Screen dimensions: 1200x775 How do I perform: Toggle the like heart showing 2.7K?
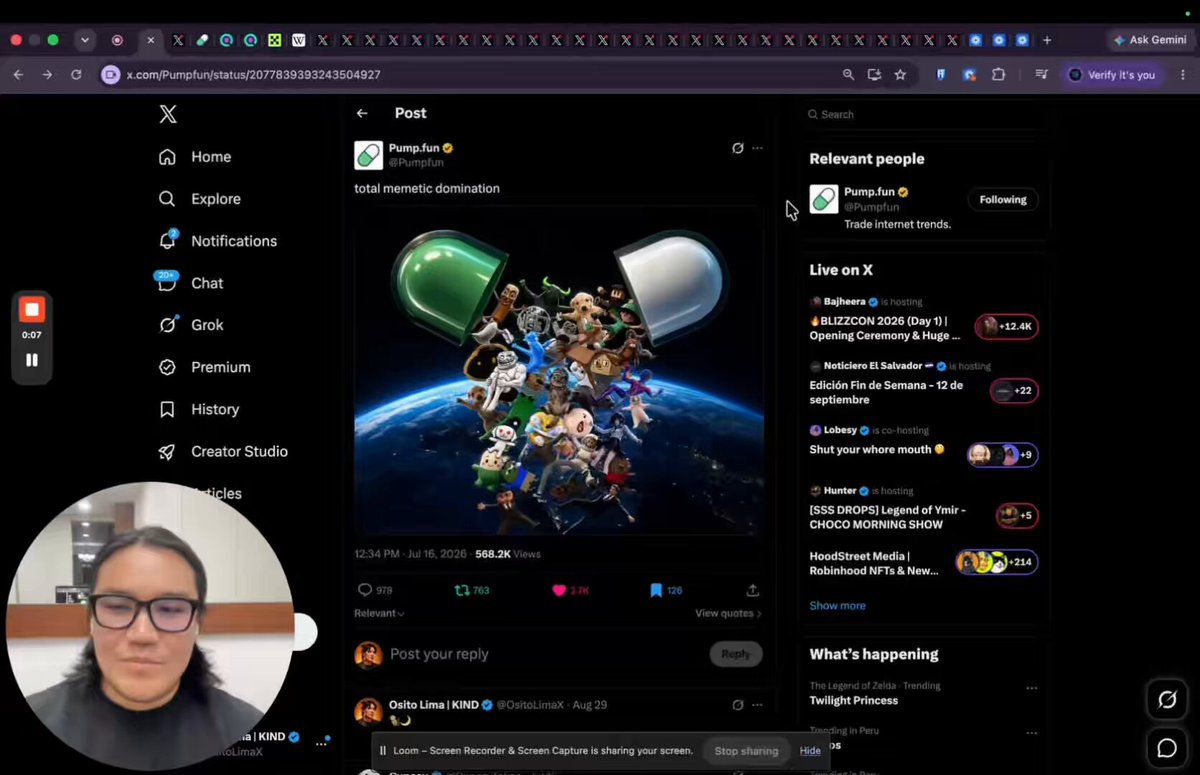pyautogui.click(x=570, y=590)
